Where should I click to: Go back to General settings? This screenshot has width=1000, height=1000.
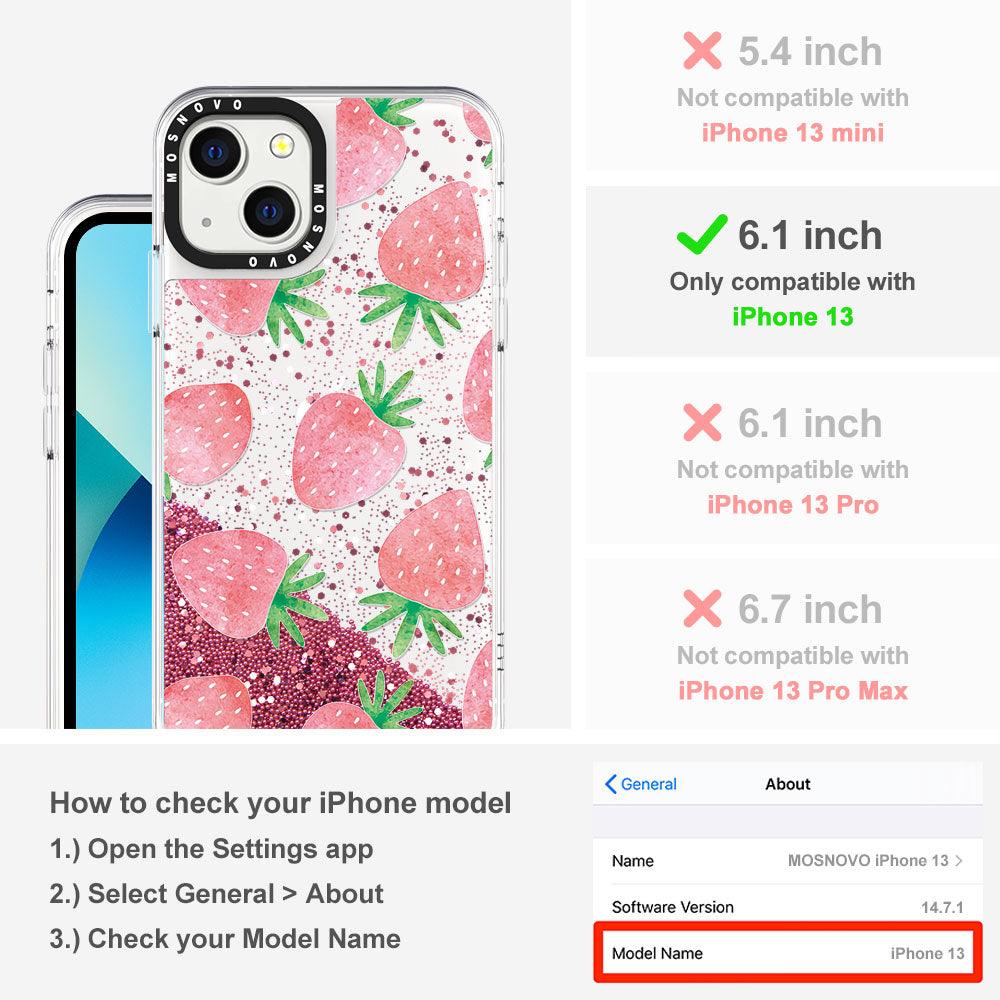(641, 784)
